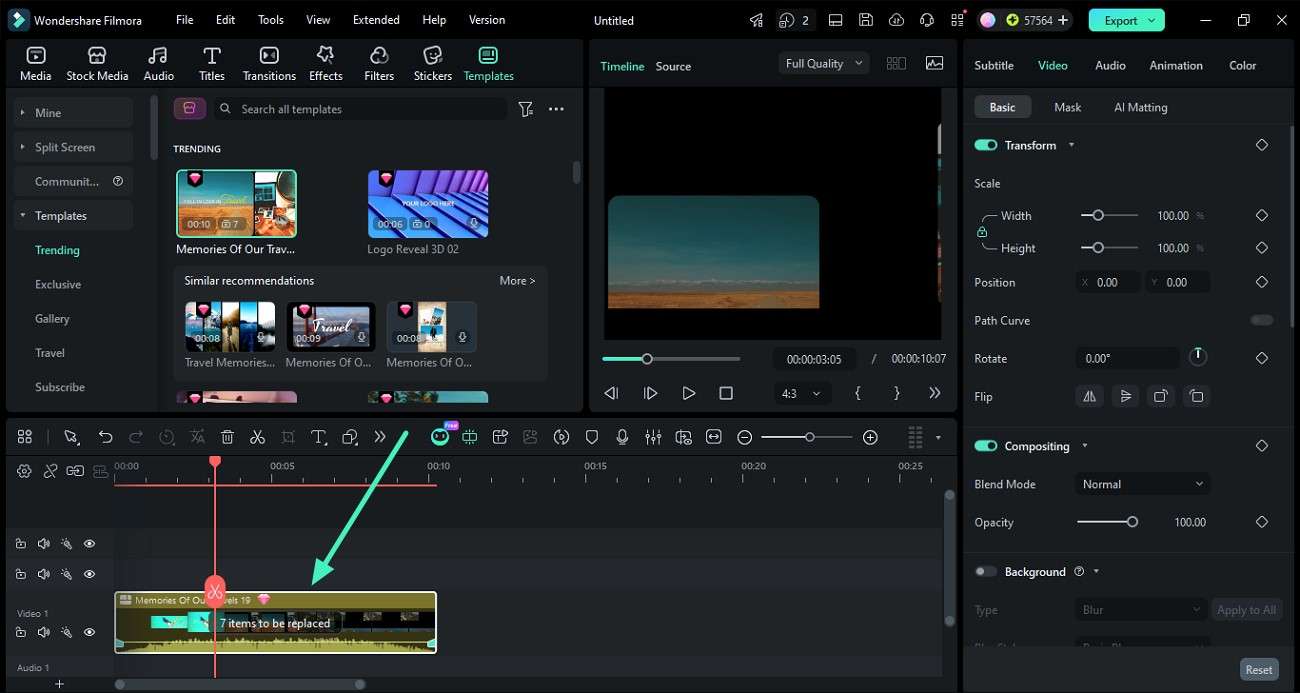Click the zoom in timeline plus icon
The height and width of the screenshot is (693, 1300).
(870, 437)
